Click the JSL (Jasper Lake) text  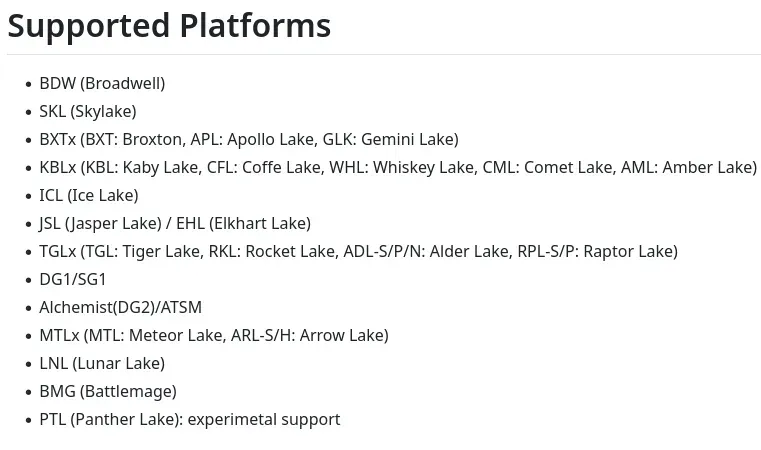100,224
